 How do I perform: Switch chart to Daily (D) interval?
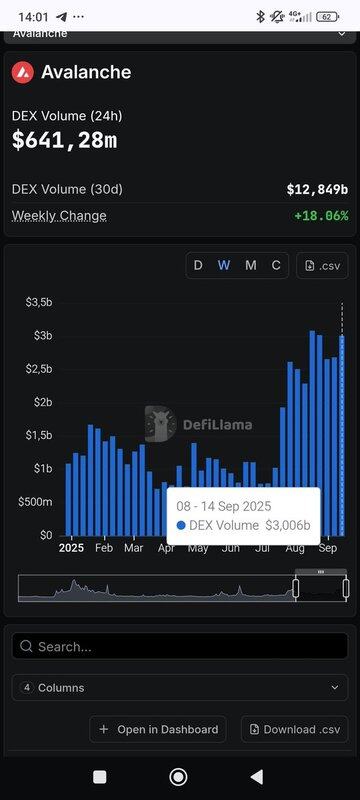(x=198, y=265)
